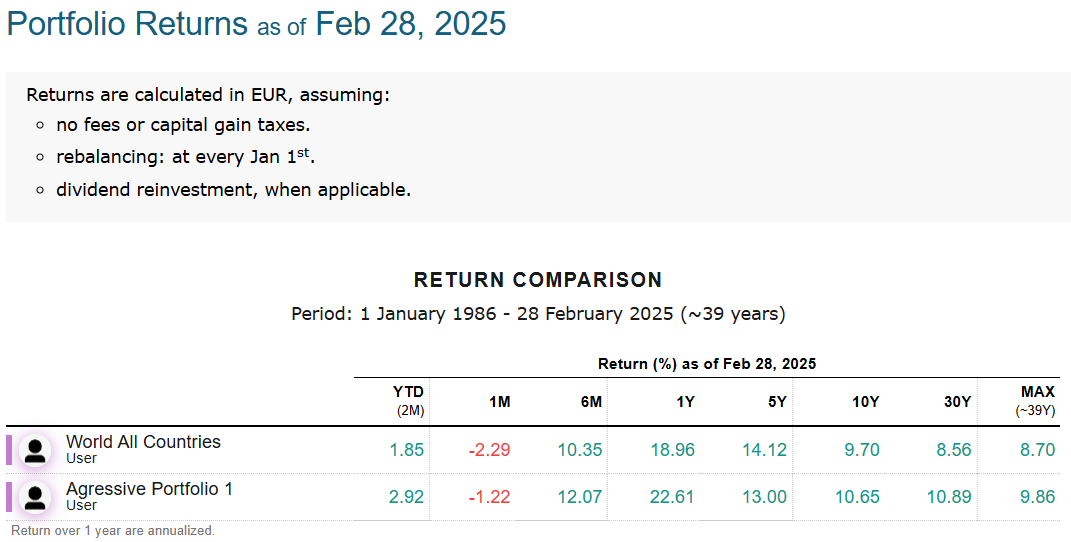Select the 1Y column header
This screenshot has height=542, width=1071.
point(685,401)
